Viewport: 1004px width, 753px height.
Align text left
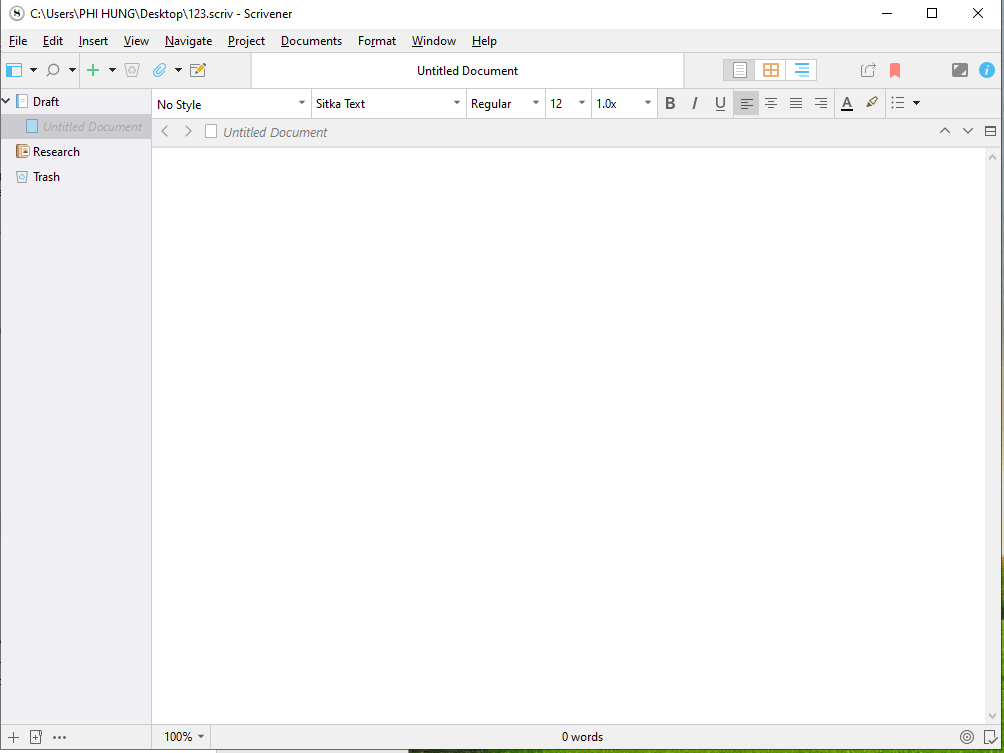746,103
